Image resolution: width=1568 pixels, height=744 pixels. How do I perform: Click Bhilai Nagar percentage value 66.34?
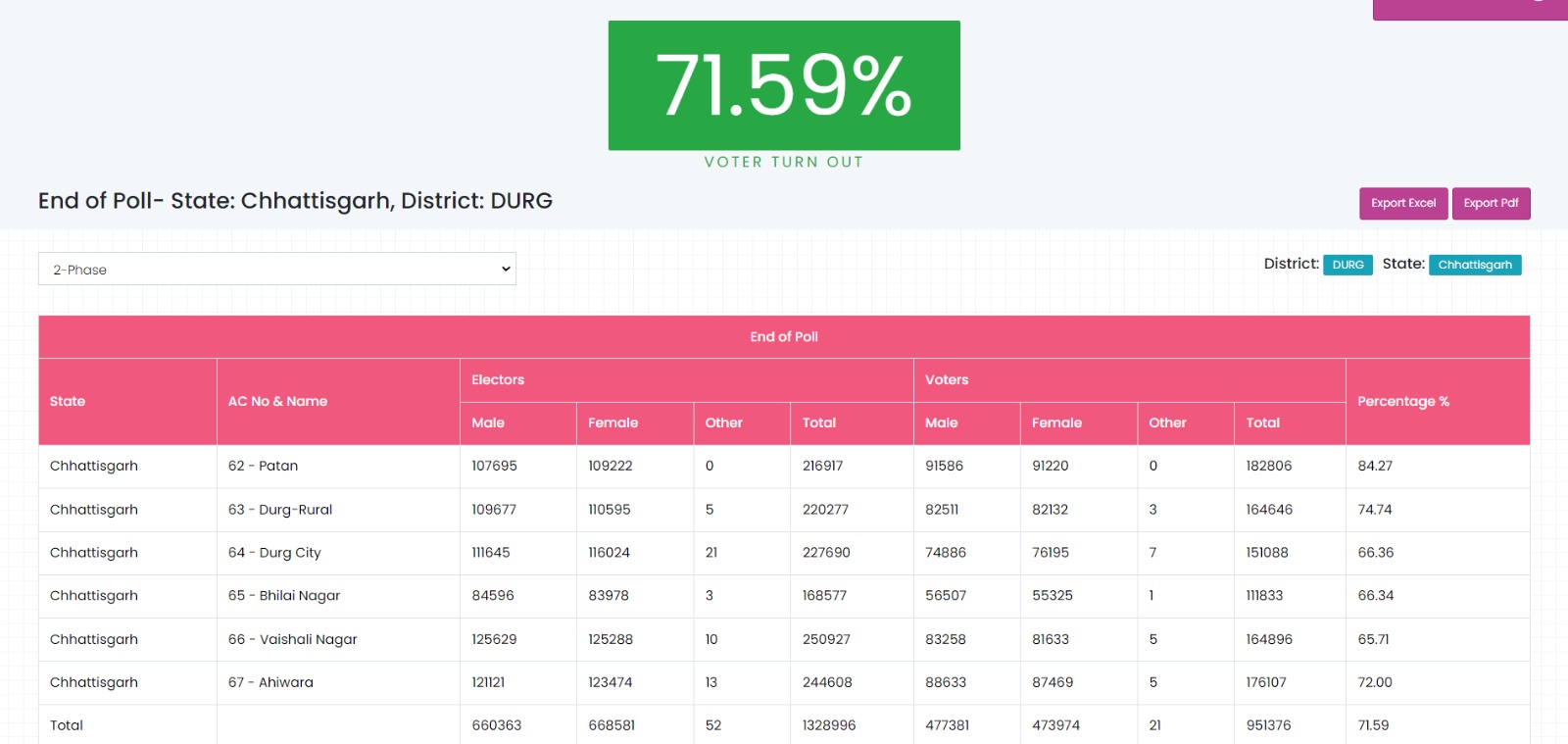coord(1376,596)
